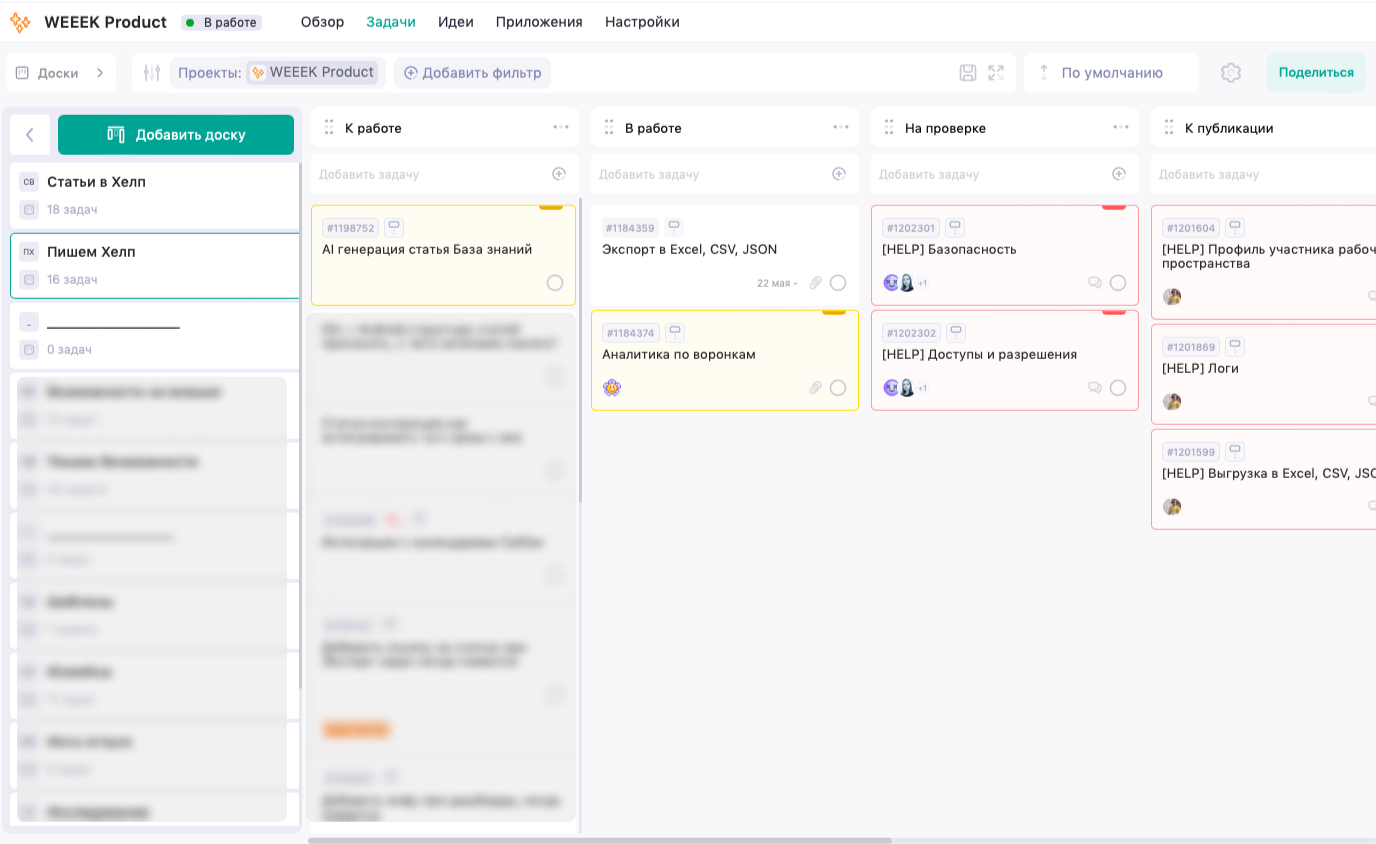Click task ID "#1201869"
This screenshot has height=844, width=1376.
[1191, 347]
